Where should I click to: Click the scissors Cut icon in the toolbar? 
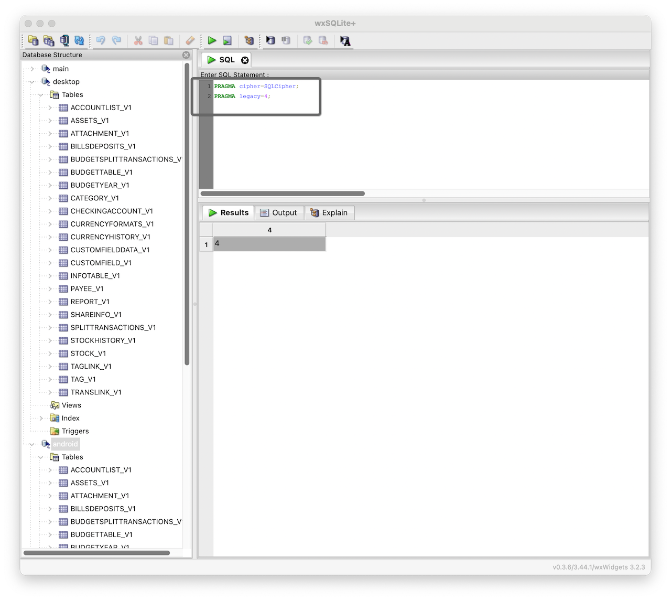pos(138,40)
